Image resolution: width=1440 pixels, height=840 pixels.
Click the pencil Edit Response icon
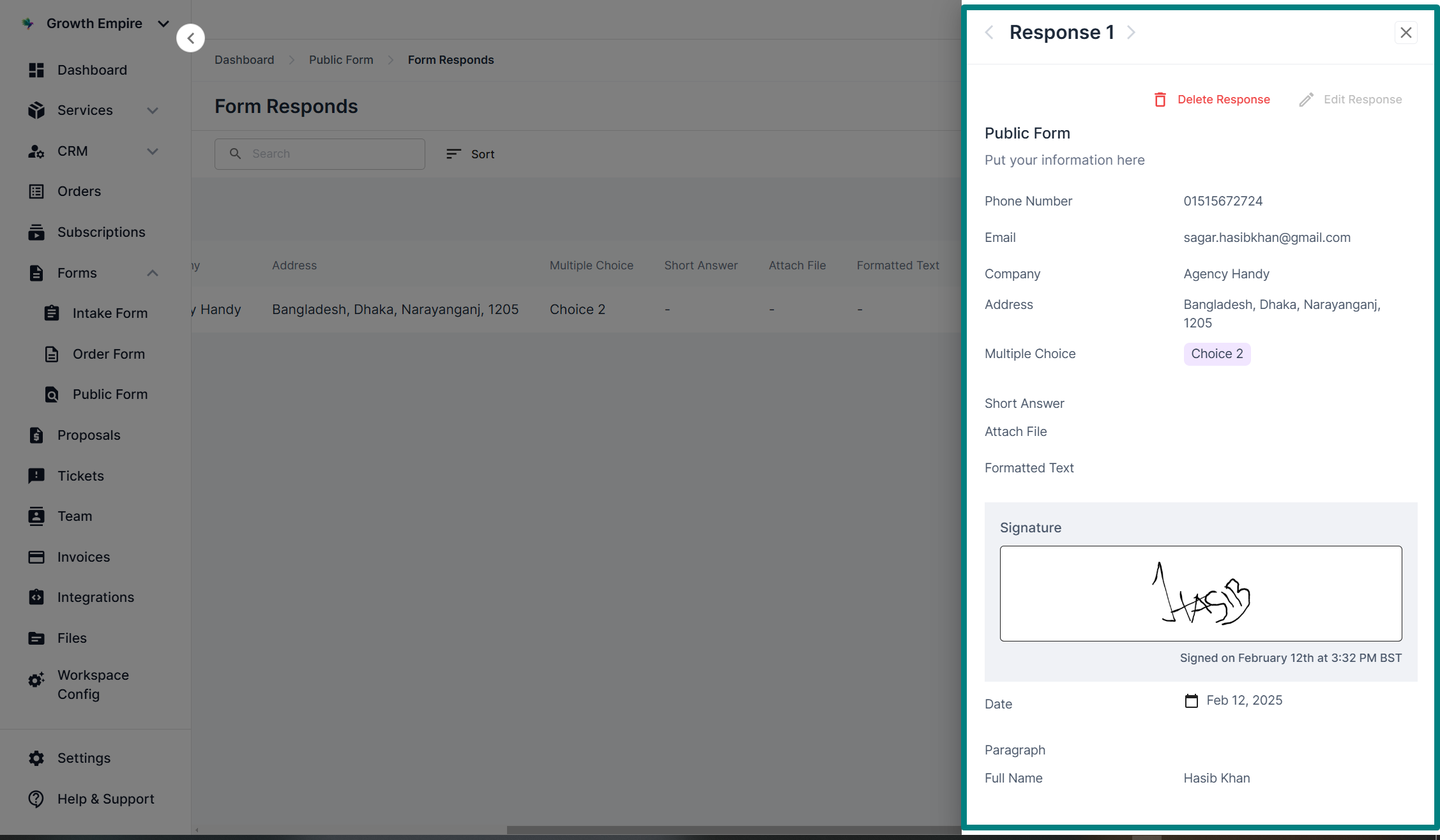click(x=1307, y=100)
